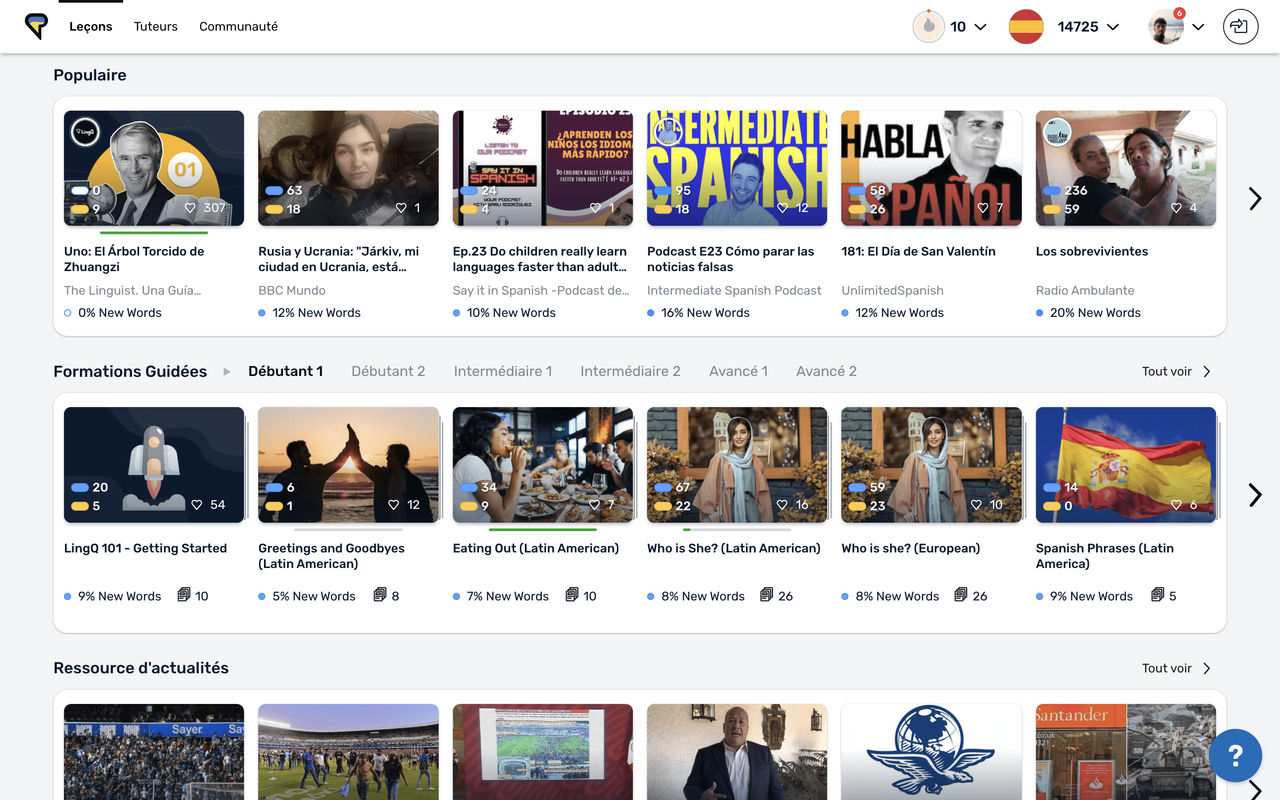This screenshot has width=1280, height=800.
Task: Show next Formations Guidées courses arrow
Action: tap(1255, 494)
